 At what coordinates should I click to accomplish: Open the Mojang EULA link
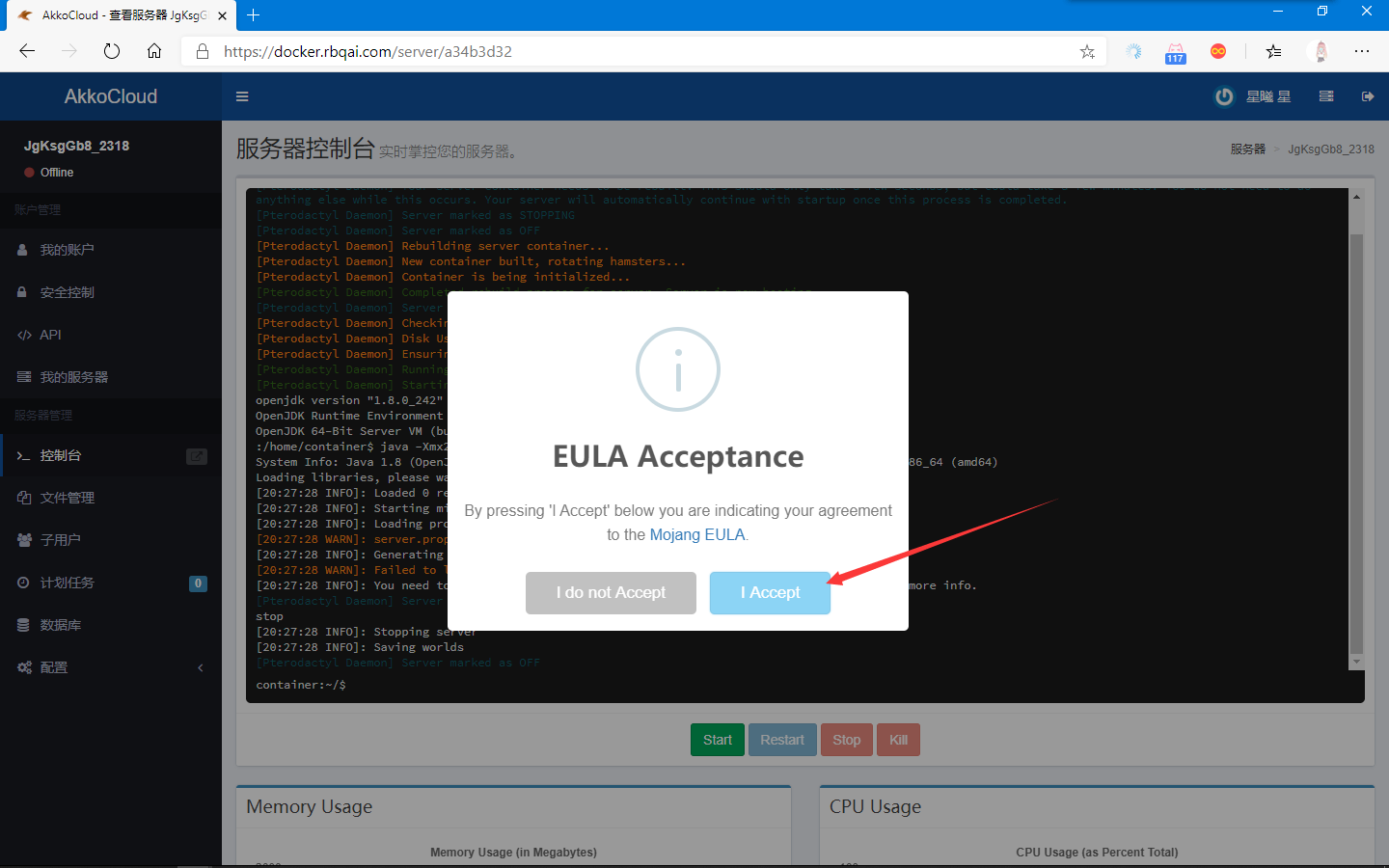[697, 534]
